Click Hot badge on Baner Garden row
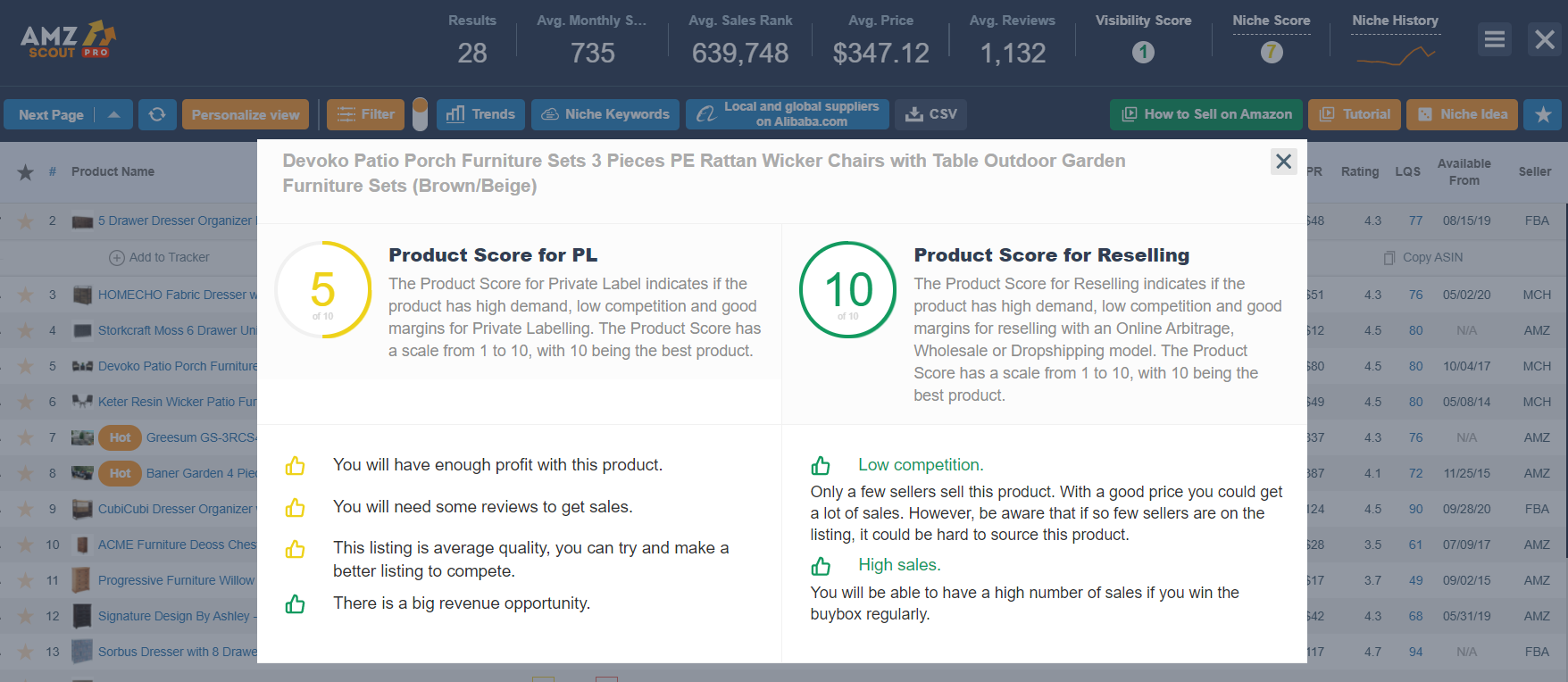This screenshot has width=1568, height=682. 121,473
